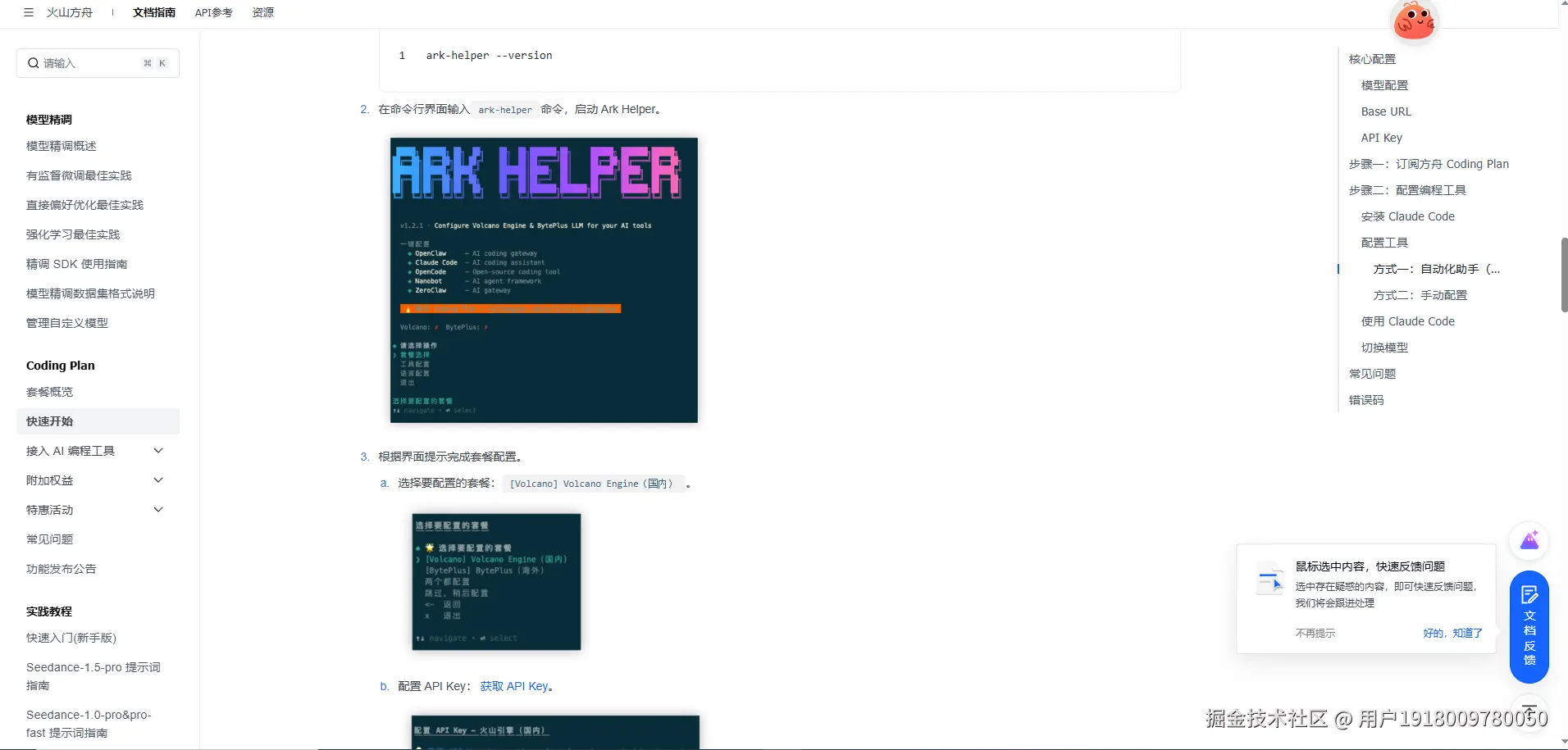1568x750 pixels.
Task: Open 套餐概览 page
Action: tap(49, 392)
